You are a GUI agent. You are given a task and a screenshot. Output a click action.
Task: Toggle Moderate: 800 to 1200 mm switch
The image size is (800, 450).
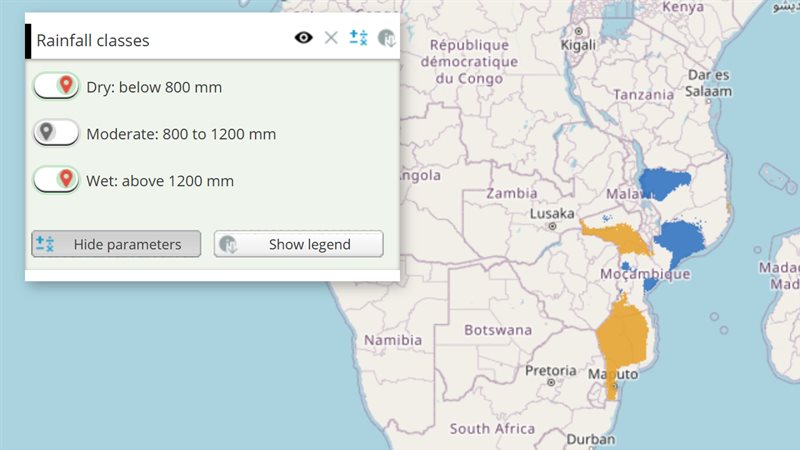tap(56, 133)
